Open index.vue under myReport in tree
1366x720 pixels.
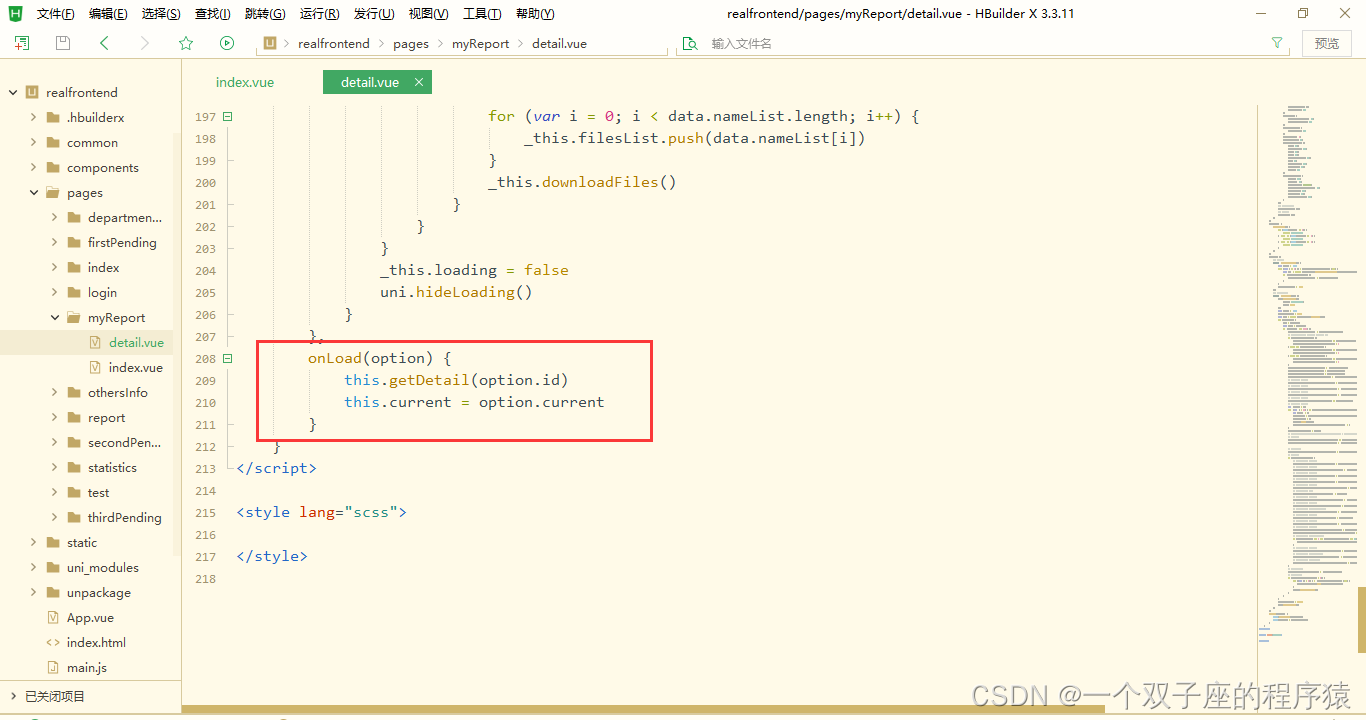[135, 367]
